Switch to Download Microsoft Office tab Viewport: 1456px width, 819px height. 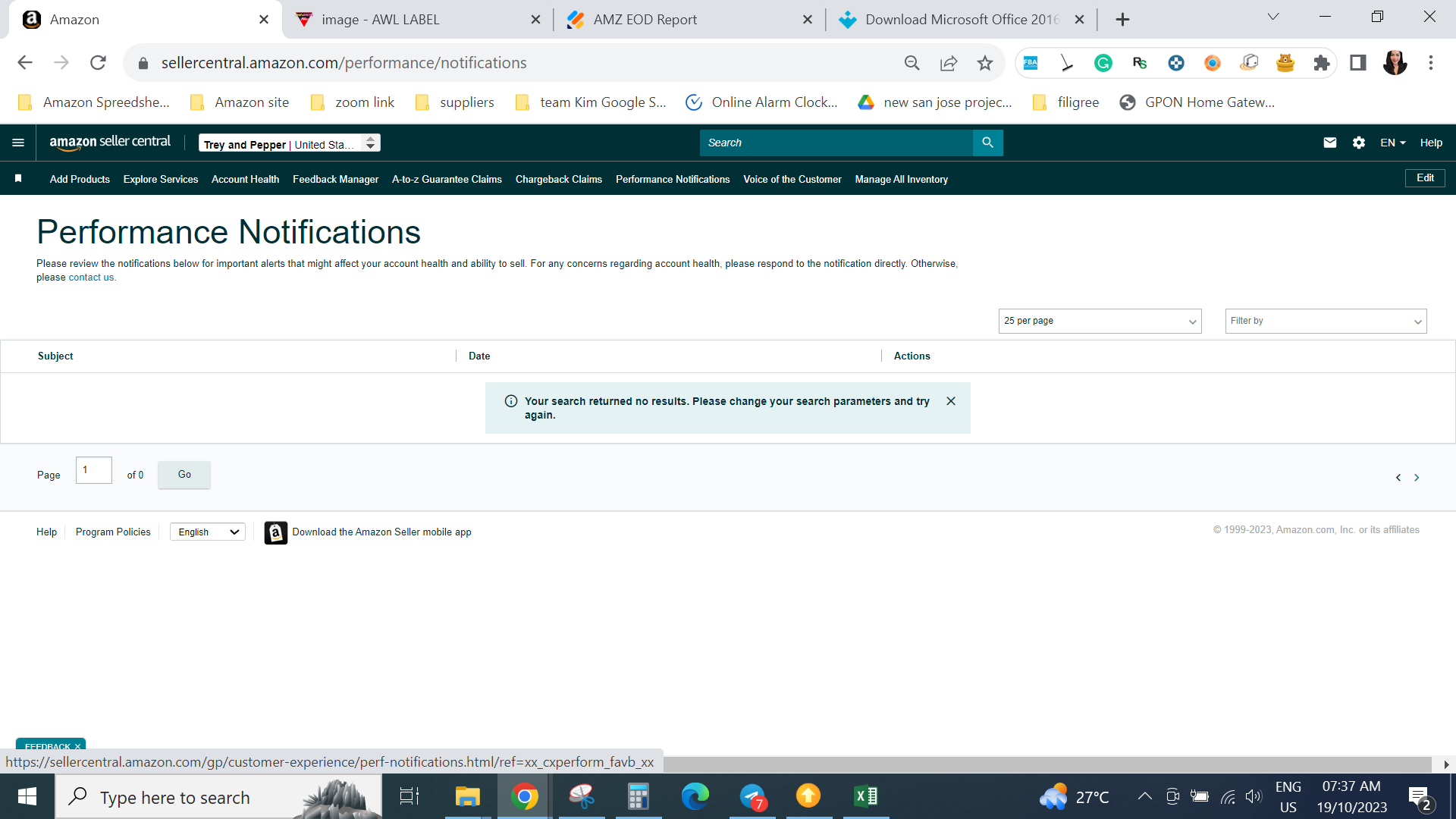pos(962,20)
